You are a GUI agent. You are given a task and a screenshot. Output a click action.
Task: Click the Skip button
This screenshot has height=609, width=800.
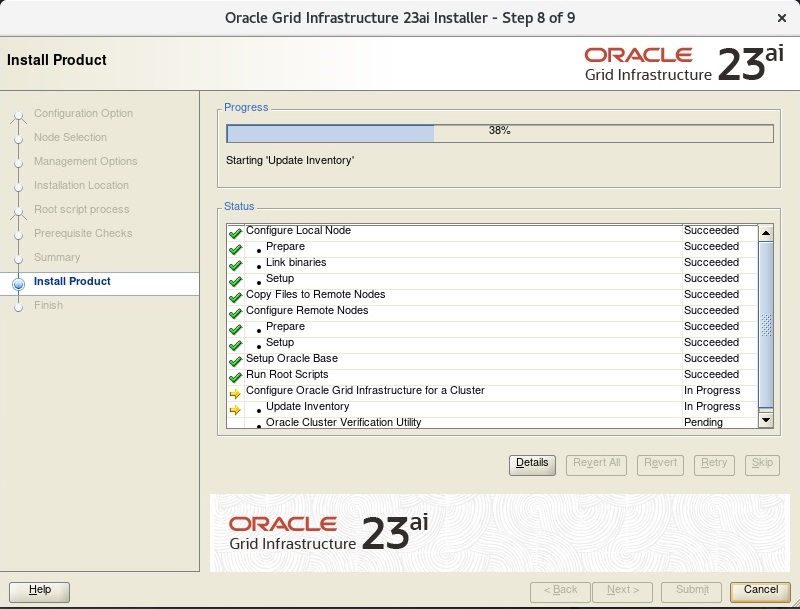pyautogui.click(x=762, y=465)
